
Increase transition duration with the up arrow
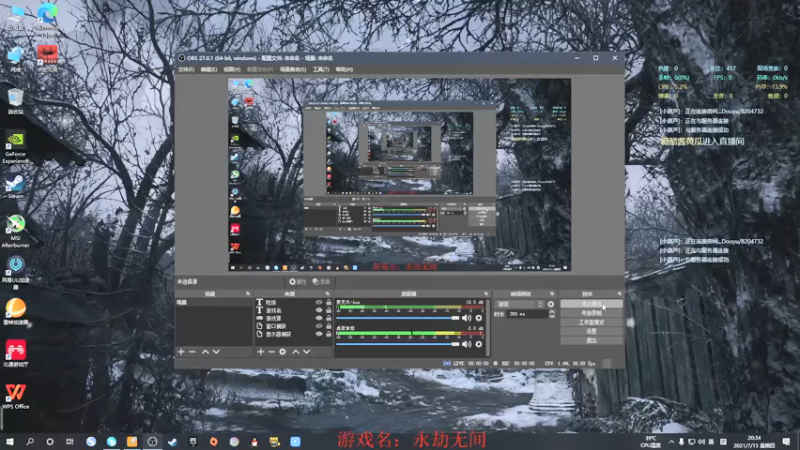click(x=552, y=312)
